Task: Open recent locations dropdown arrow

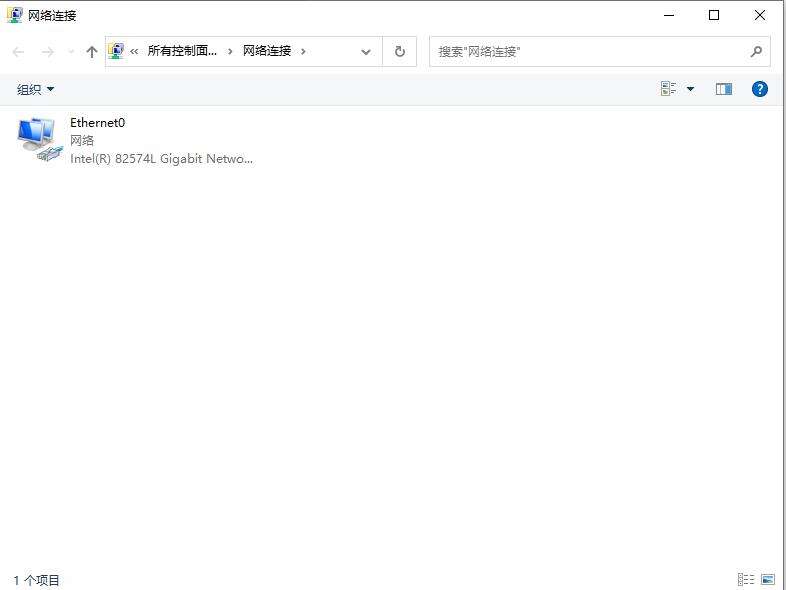Action: (71, 52)
